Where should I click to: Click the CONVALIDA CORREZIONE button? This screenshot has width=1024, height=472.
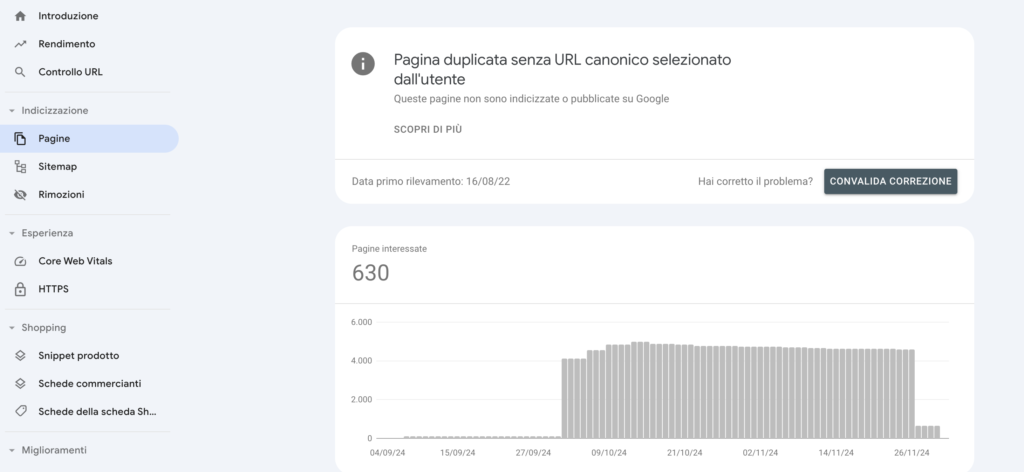click(x=890, y=181)
